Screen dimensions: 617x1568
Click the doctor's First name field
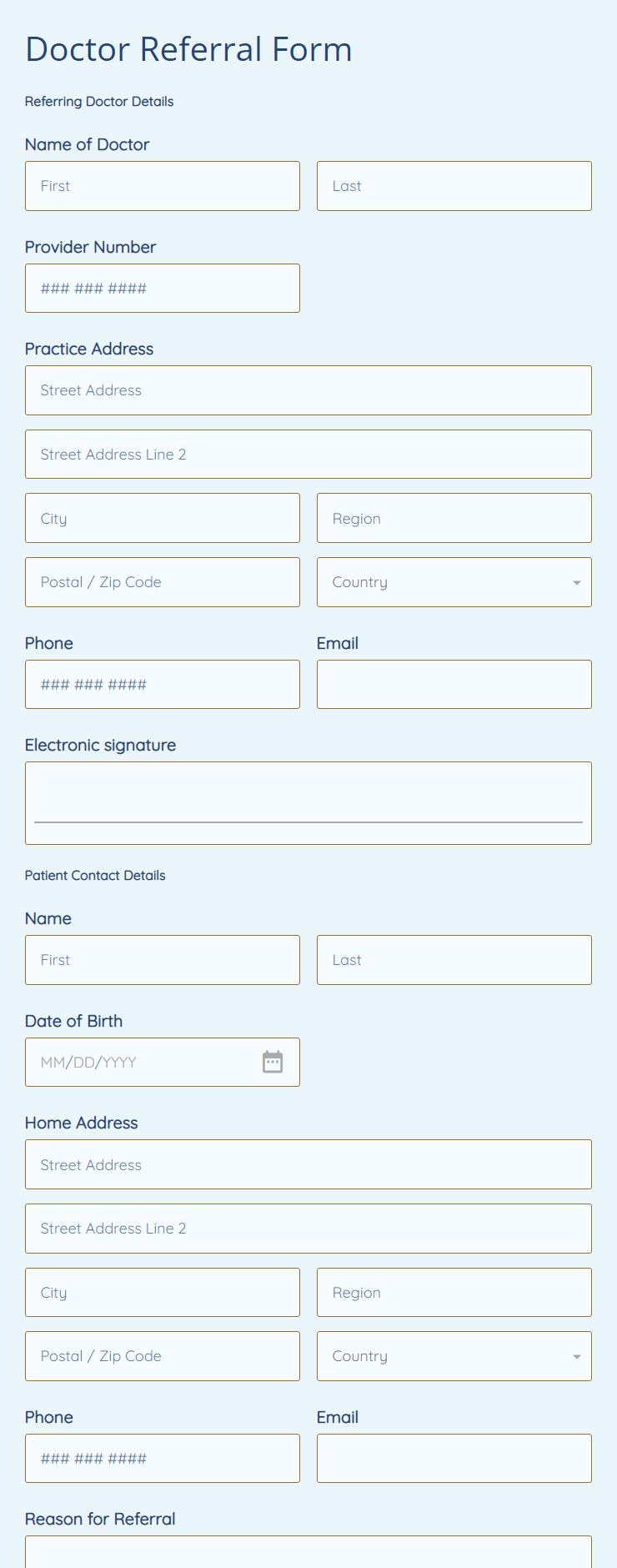(163, 186)
